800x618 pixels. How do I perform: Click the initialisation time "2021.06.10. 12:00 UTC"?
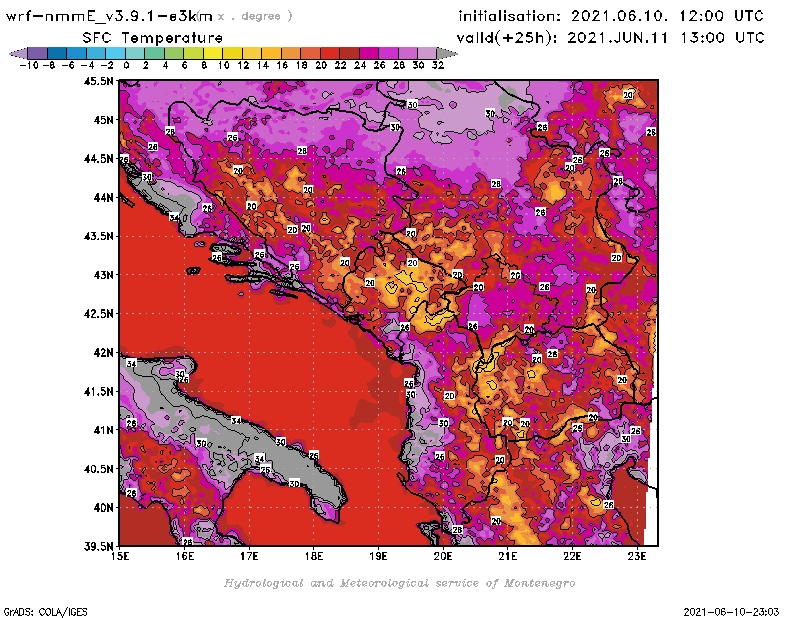click(x=667, y=16)
